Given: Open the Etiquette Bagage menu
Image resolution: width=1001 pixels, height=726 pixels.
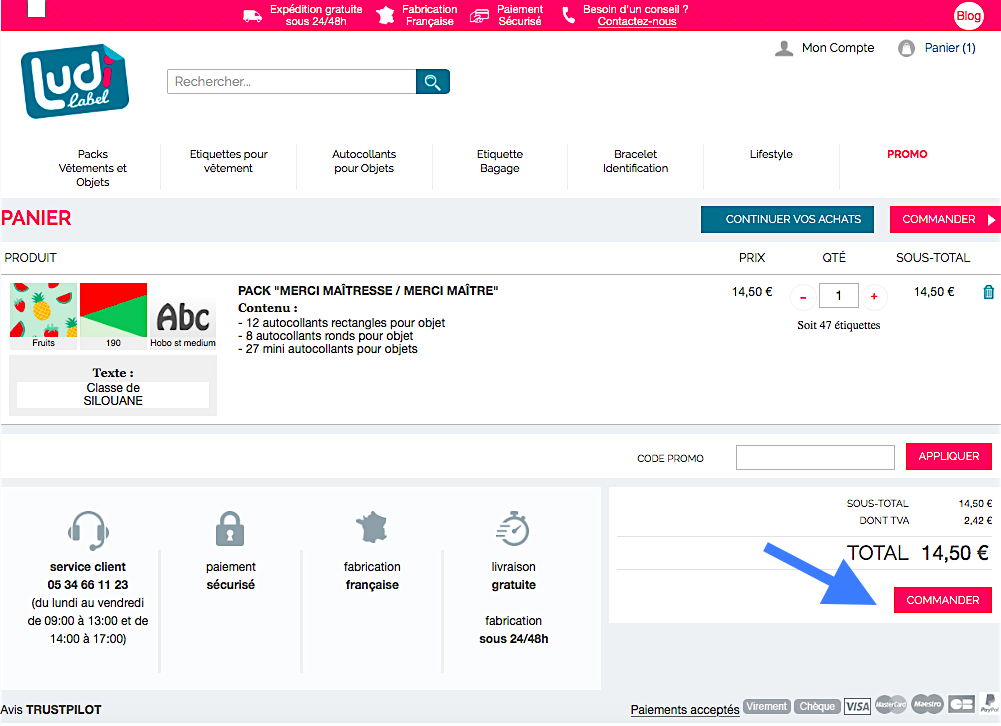Looking at the screenshot, I should [x=499, y=161].
